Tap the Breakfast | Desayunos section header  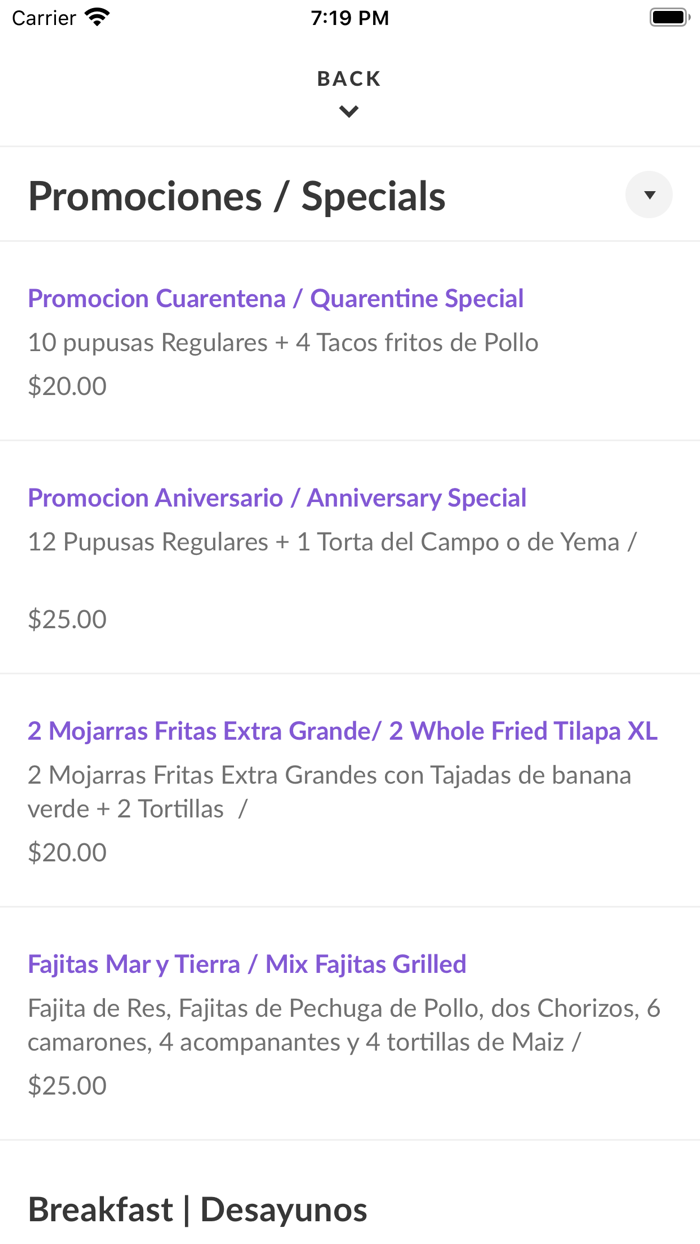(197, 1209)
